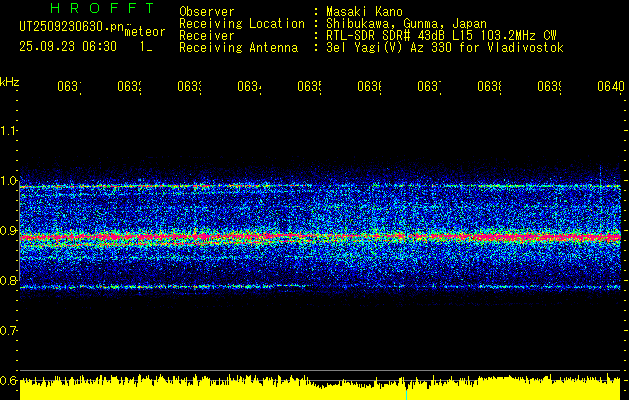Screen dimensions: 629x400
Task: Click the 0.7 kHz frequency label
Action: 9,331
